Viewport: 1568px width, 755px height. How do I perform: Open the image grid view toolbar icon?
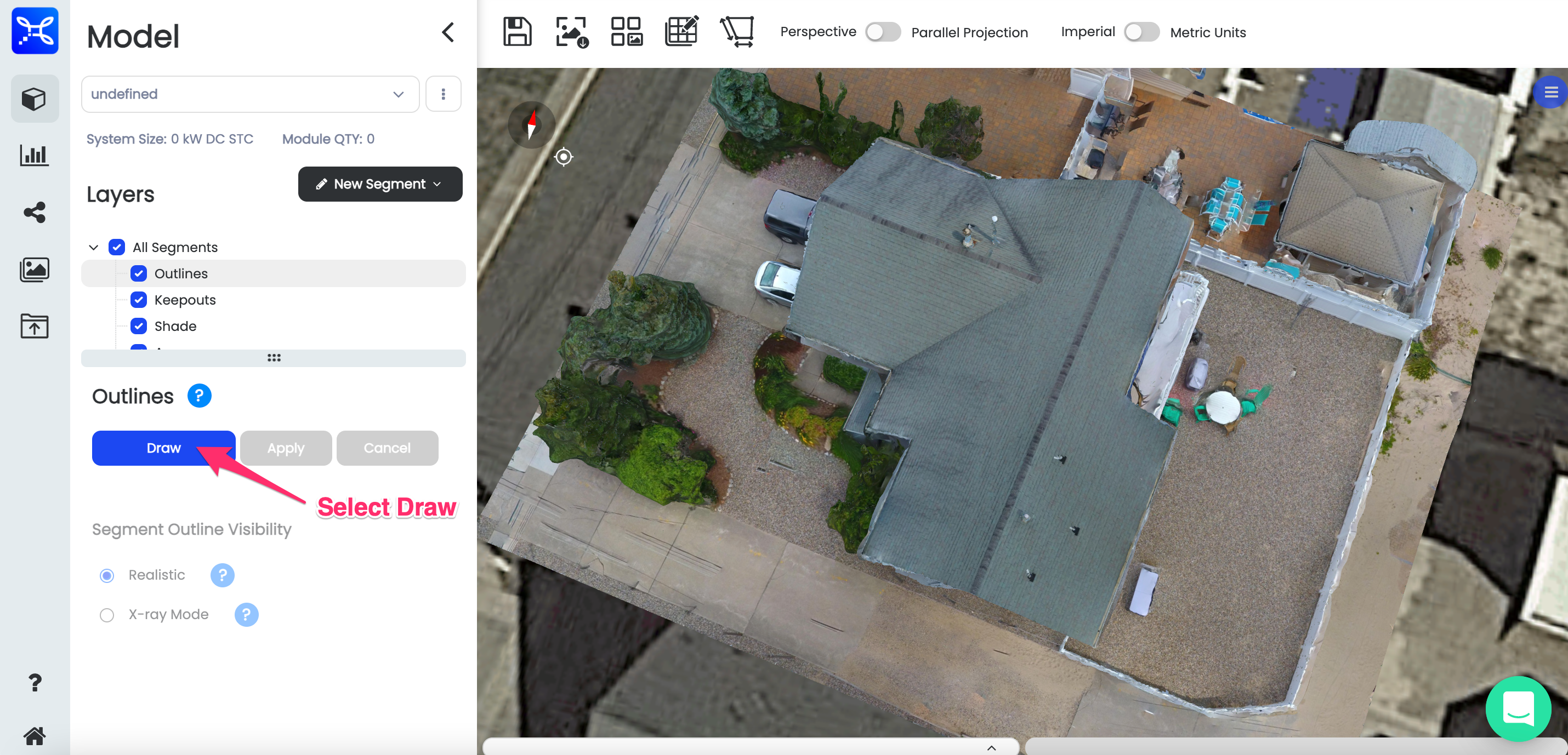626,32
